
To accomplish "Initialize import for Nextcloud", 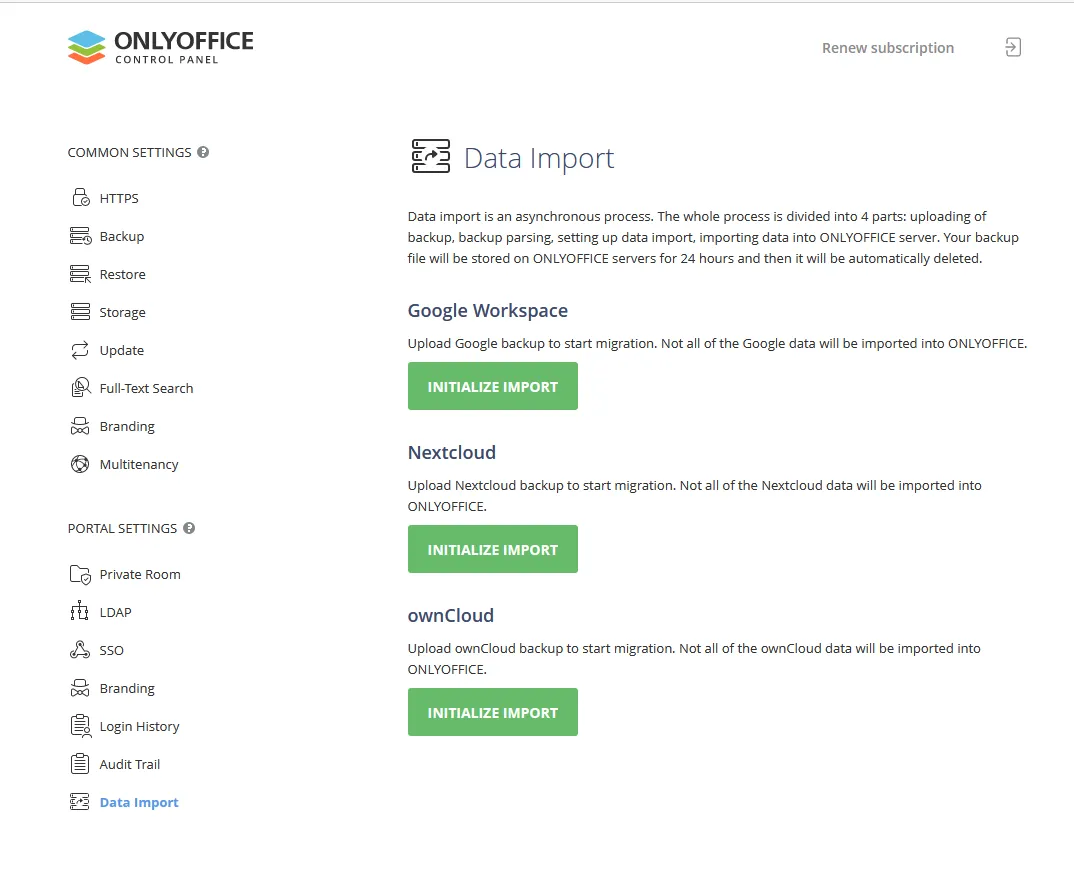I will [x=492, y=548].
